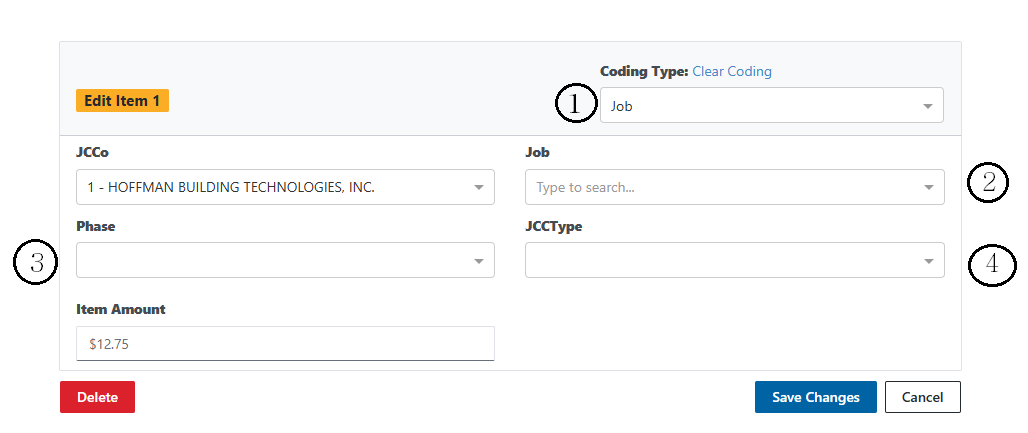The height and width of the screenshot is (433, 1028).
Task: Cancel editing the item
Action: (922, 397)
